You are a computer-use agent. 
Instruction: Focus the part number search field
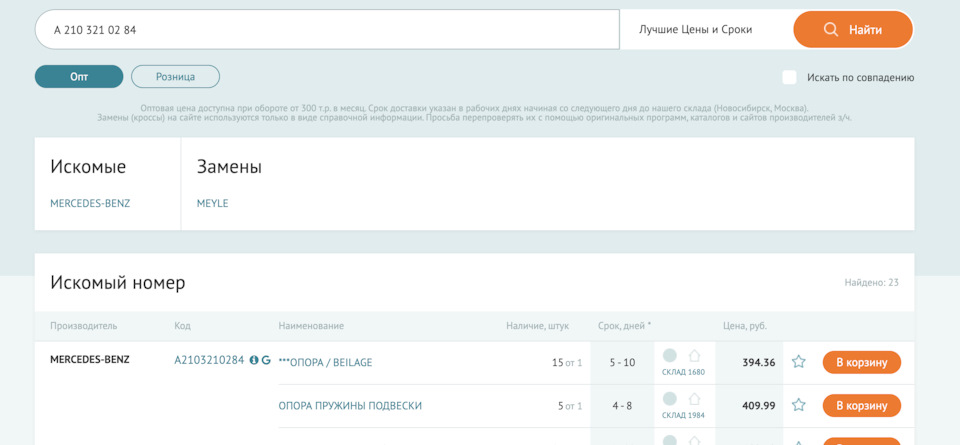tap(328, 29)
